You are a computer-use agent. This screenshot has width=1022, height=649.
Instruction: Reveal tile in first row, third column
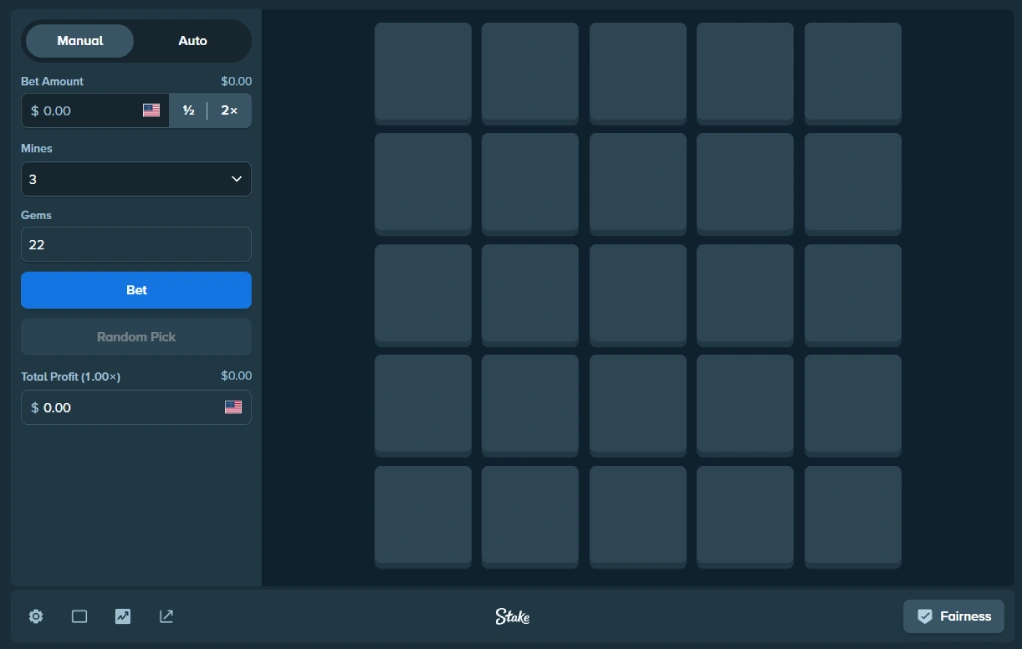[x=638, y=74]
